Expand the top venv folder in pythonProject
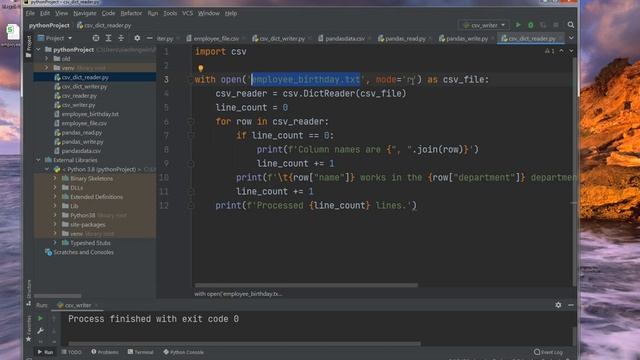Screen dimensions: 640x360 coord(47,68)
